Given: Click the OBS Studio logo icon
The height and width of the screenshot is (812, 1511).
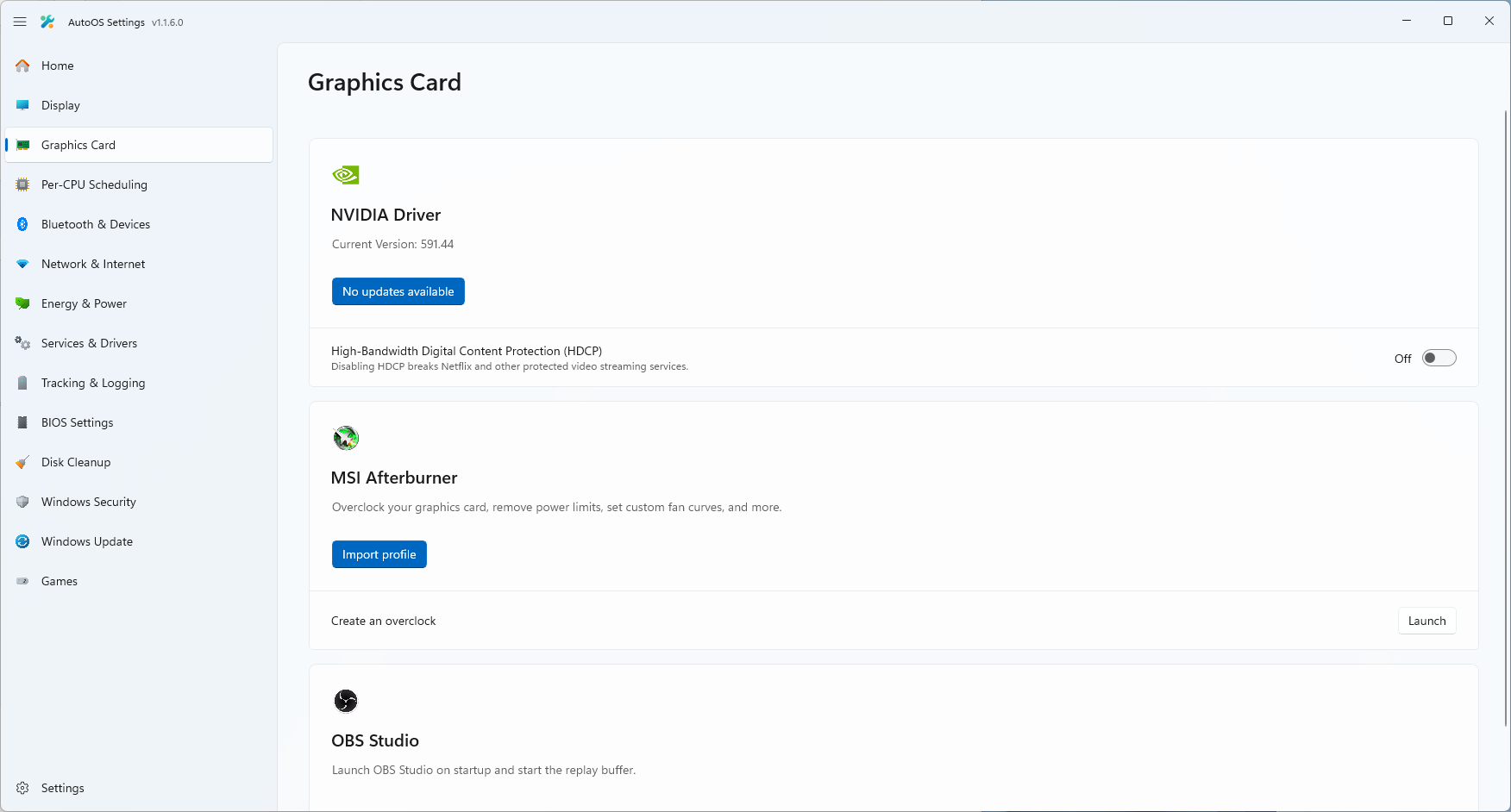Looking at the screenshot, I should tap(346, 701).
